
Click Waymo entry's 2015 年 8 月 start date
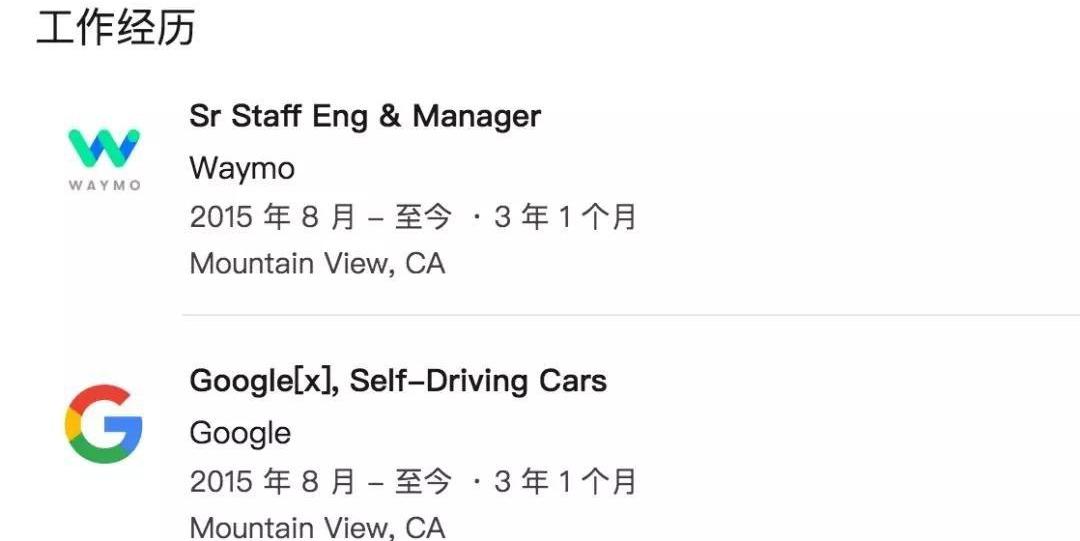pos(273,217)
